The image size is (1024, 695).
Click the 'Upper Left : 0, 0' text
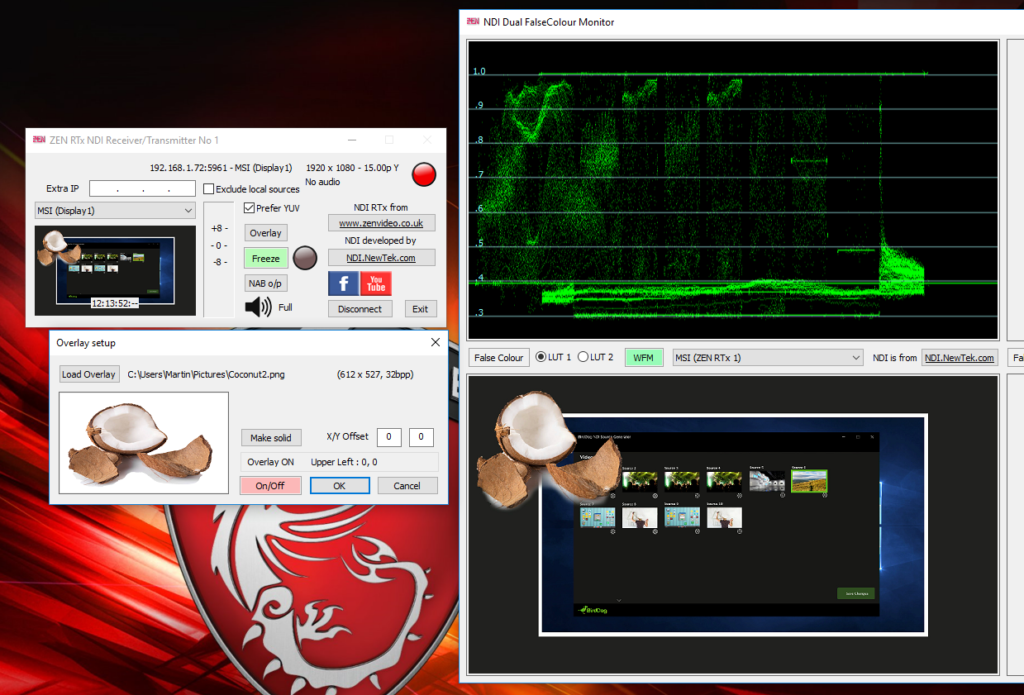point(344,462)
